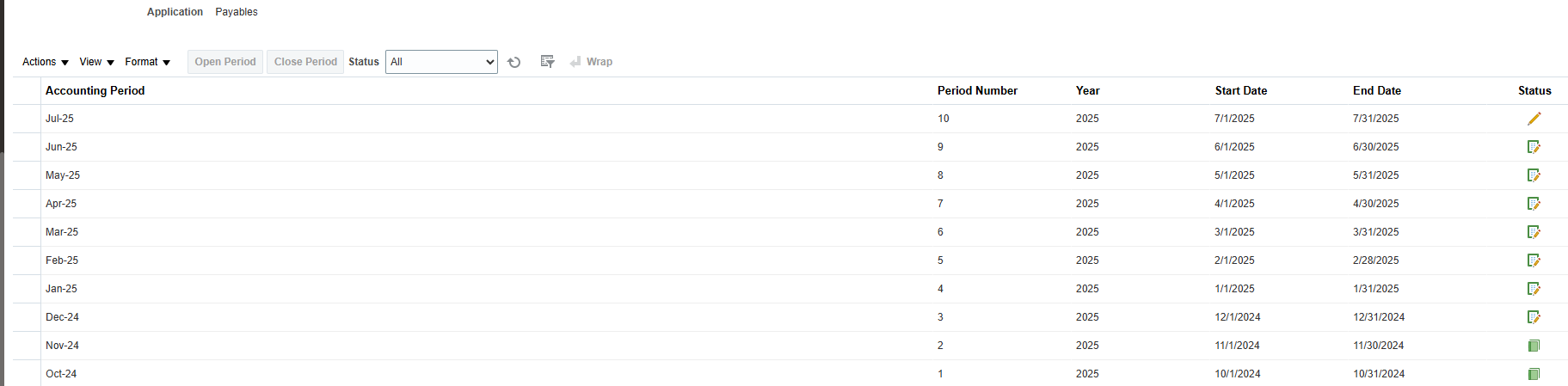Click the closed status icon for Nov-24

pyautogui.click(x=1534, y=346)
